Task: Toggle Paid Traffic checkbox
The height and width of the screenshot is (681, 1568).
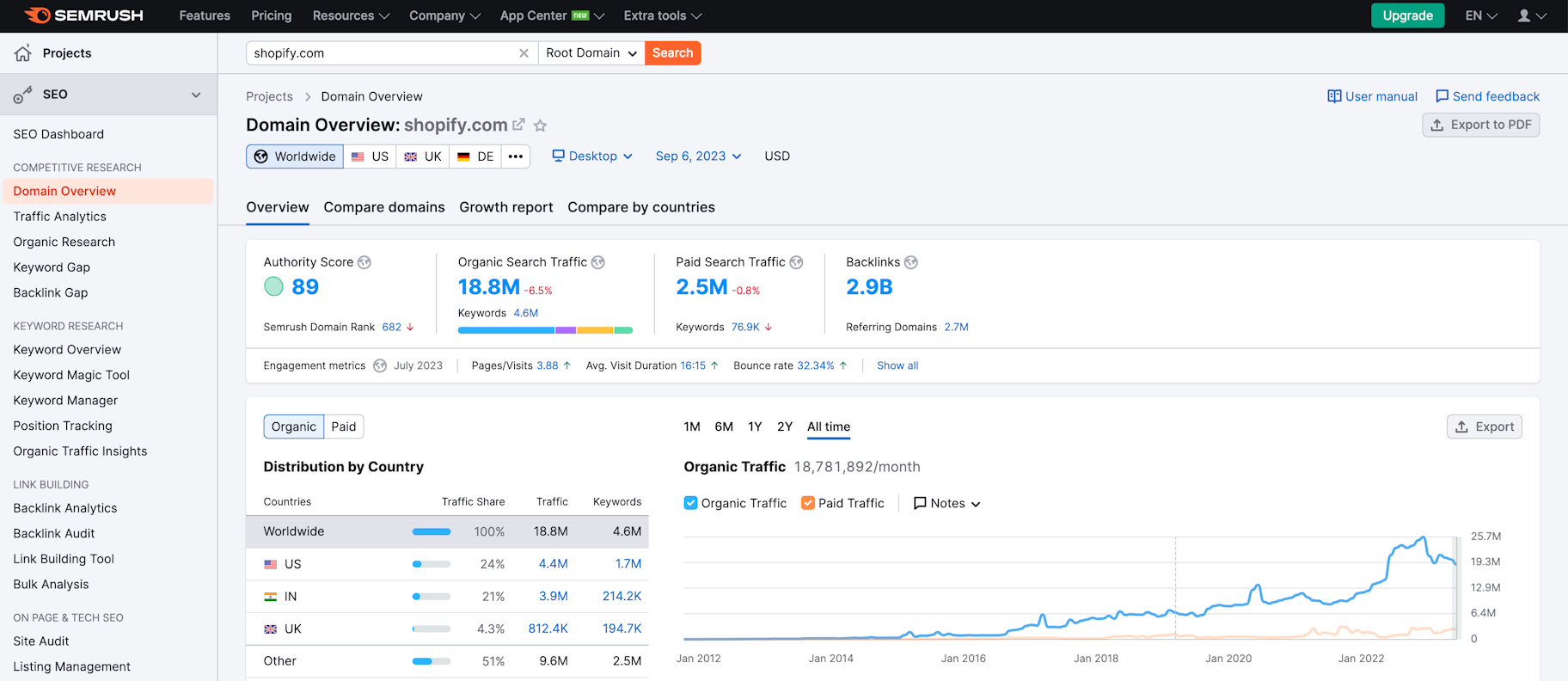Action: pyautogui.click(x=808, y=503)
